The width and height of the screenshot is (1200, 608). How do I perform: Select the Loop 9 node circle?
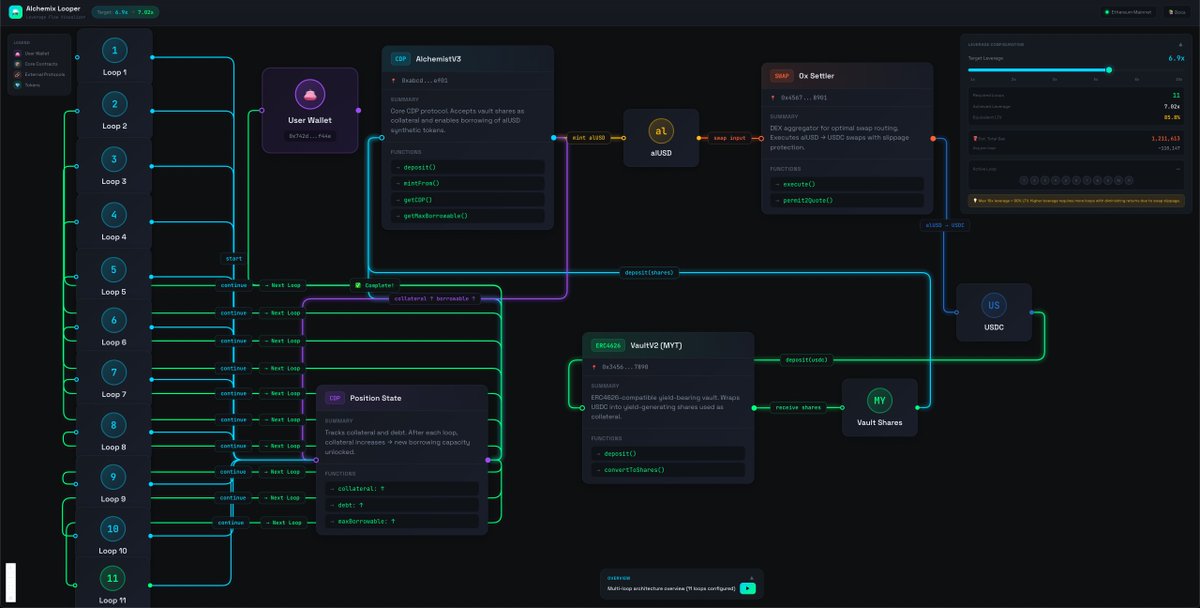(114, 478)
